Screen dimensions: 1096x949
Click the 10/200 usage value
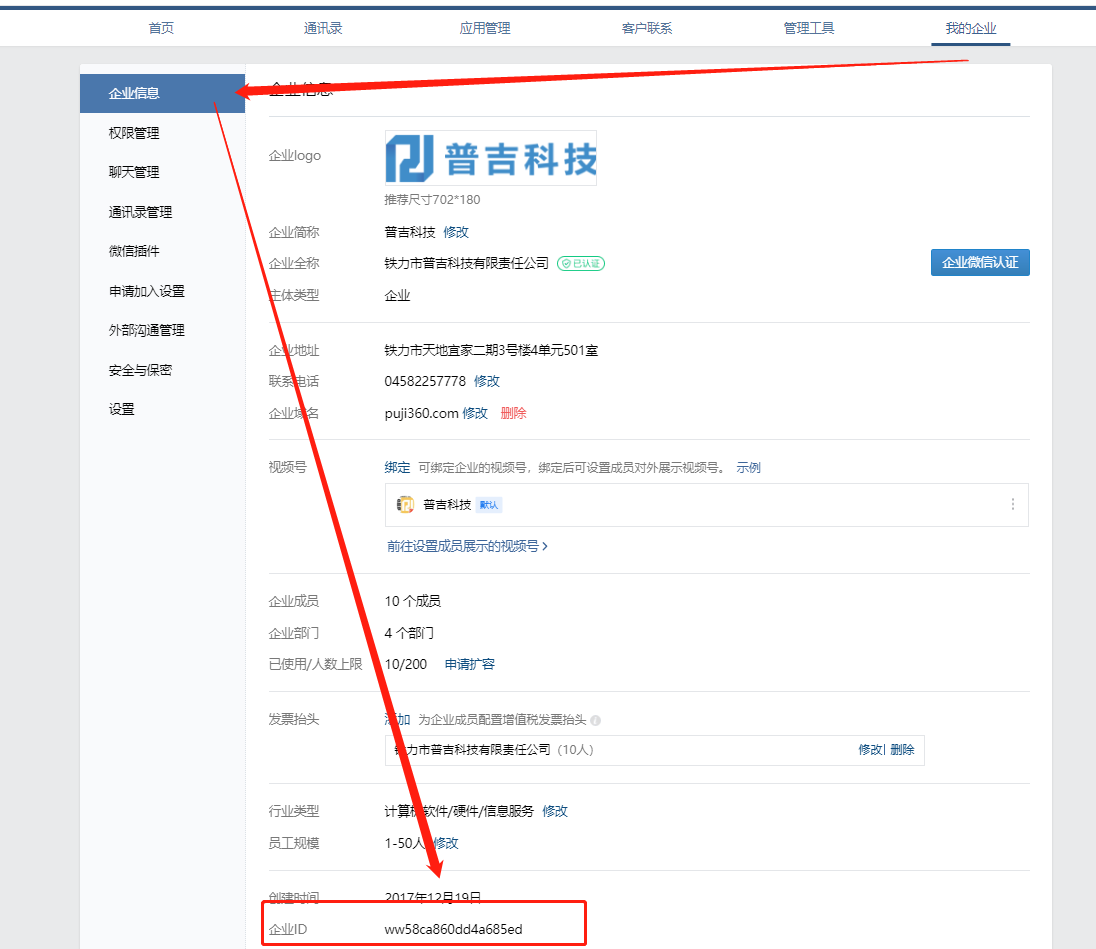coord(405,664)
